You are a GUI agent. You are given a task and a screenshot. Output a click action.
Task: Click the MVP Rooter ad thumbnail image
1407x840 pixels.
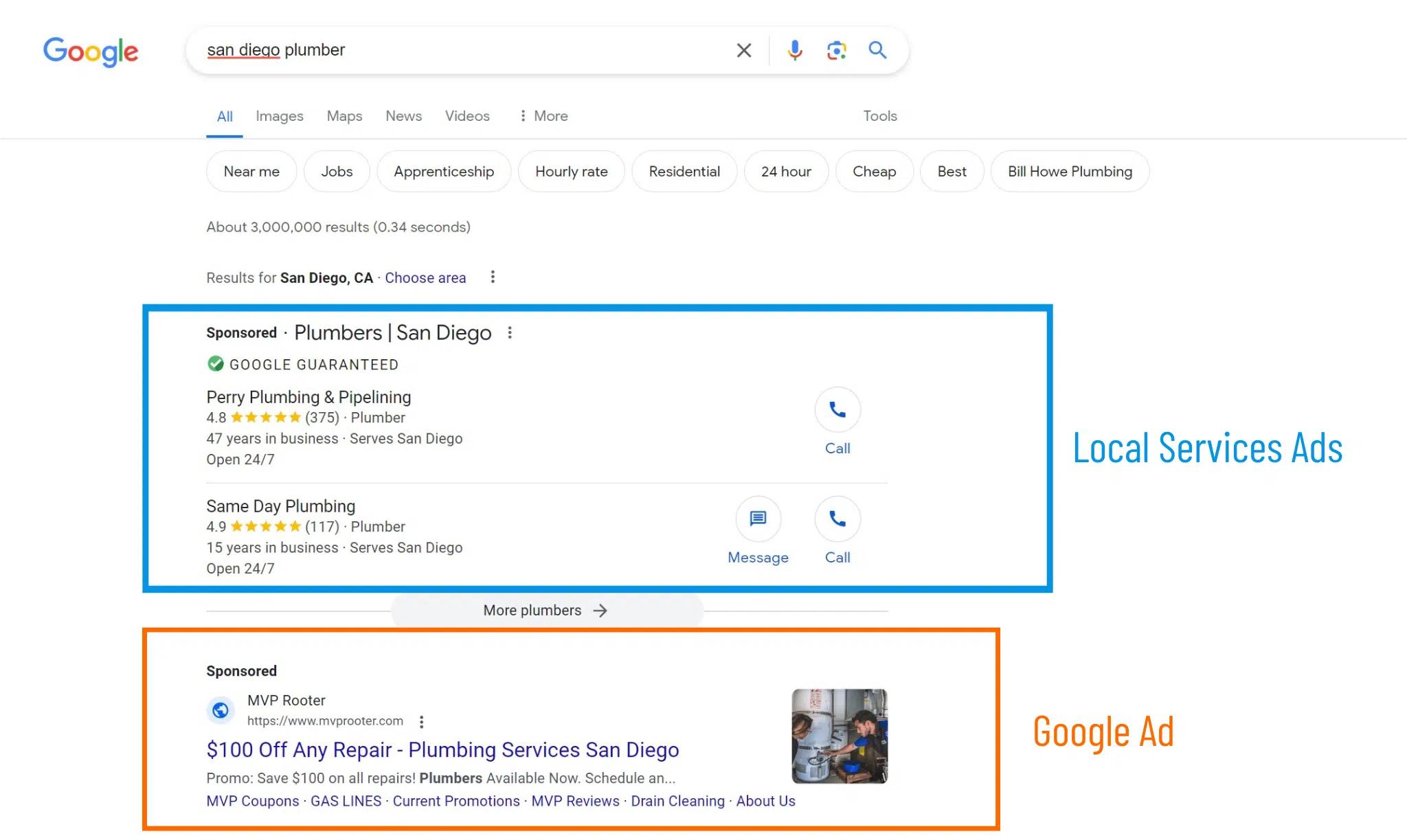839,736
